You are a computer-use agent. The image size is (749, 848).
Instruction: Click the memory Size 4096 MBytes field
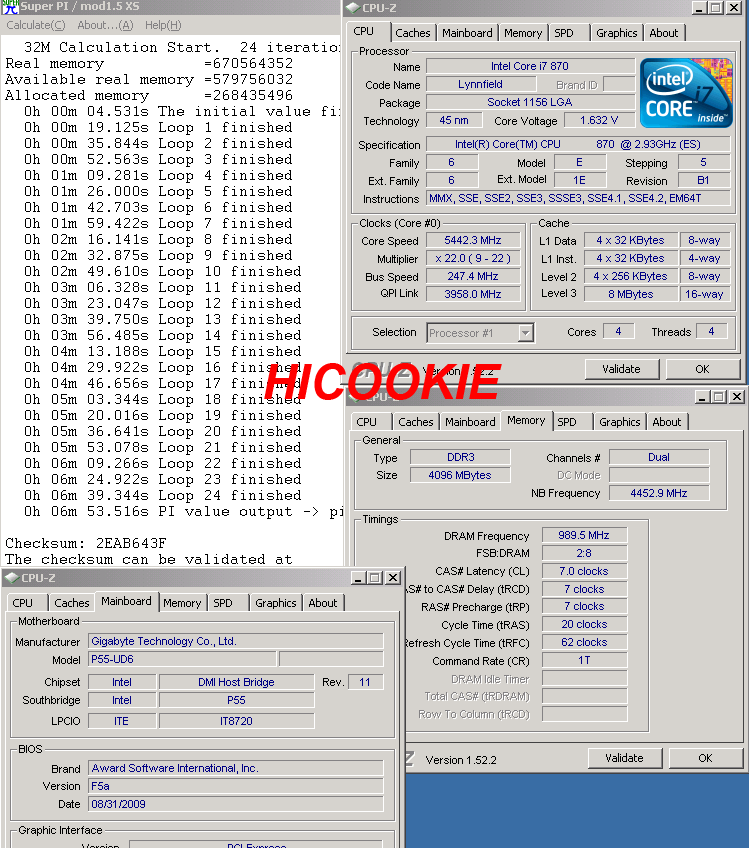[x=460, y=475]
